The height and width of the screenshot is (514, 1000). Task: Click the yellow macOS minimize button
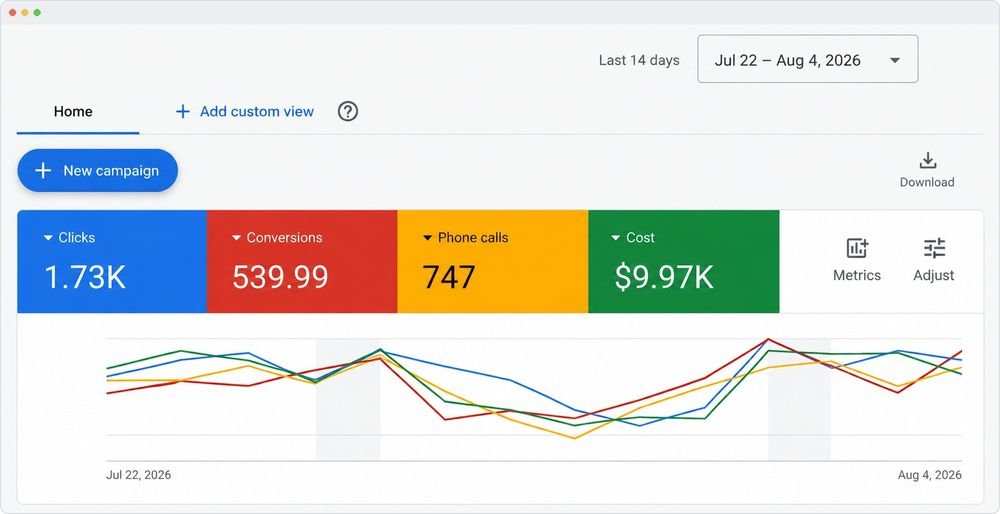[x=25, y=12]
